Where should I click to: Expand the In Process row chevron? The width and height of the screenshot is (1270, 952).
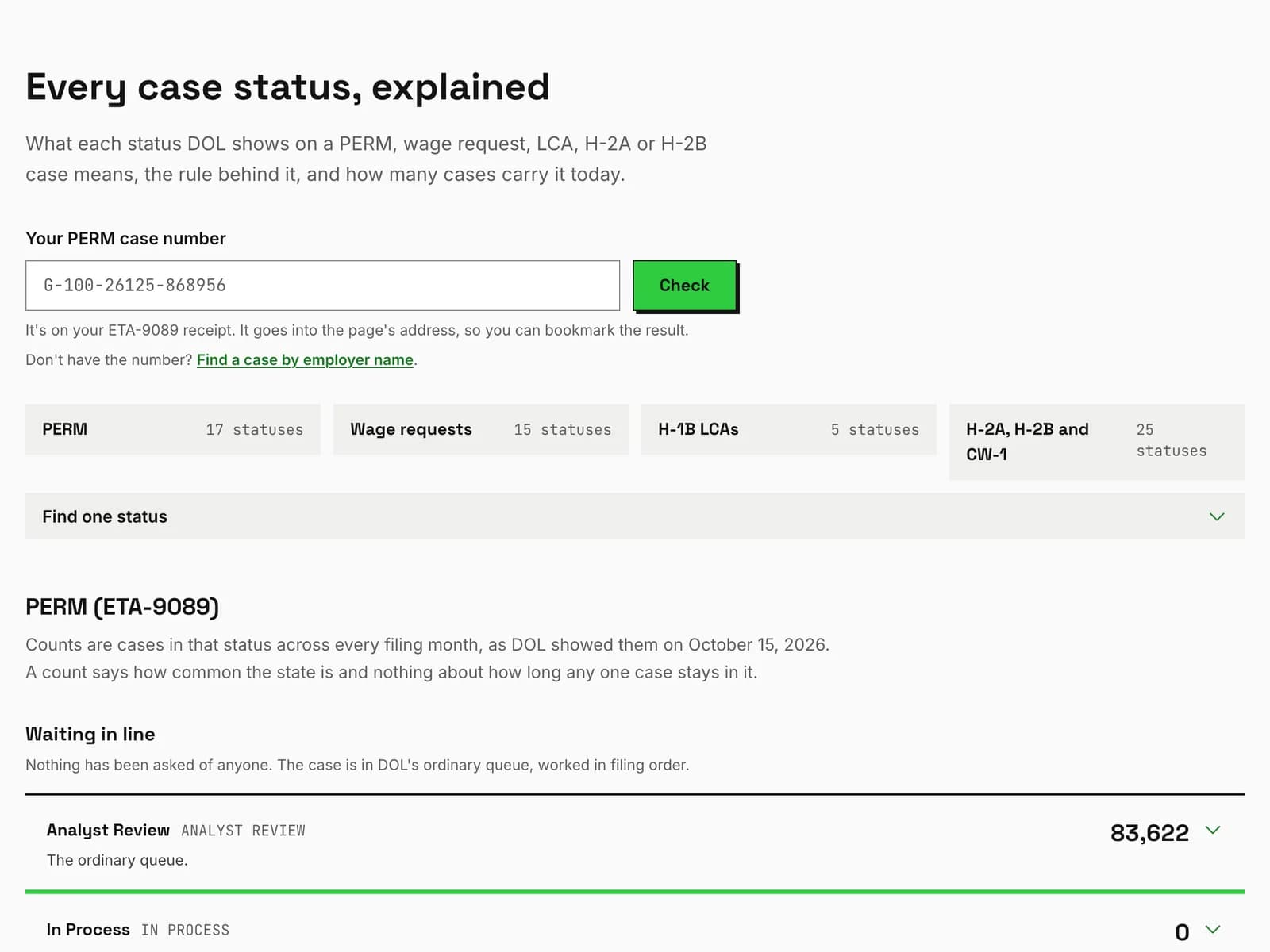click(x=1213, y=929)
